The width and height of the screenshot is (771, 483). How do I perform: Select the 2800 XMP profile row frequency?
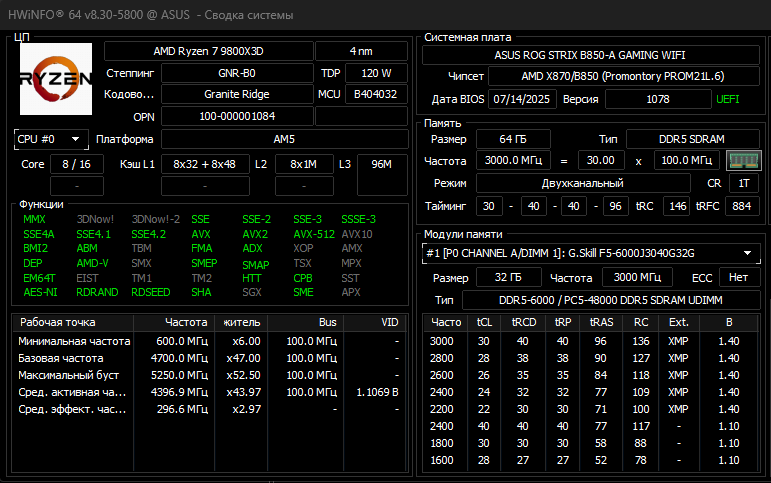[x=442, y=358]
